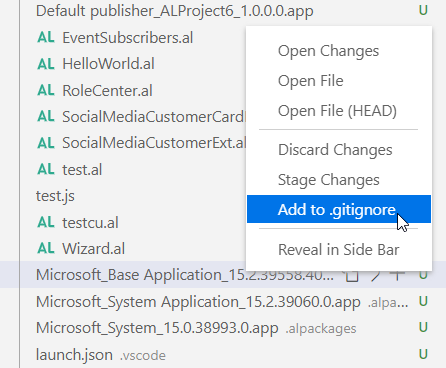Image resolution: width=446 pixels, height=368 pixels.
Task: Click AL icon beside HelloWorld.al
Action: click(46, 64)
